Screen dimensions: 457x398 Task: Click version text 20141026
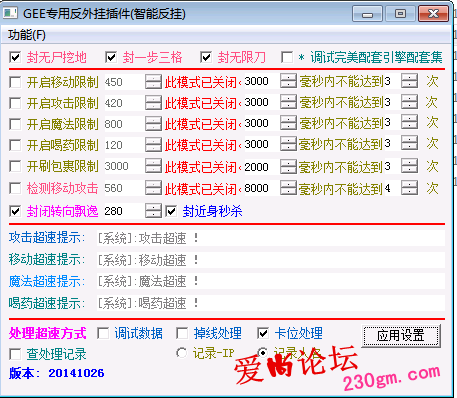click(76, 373)
